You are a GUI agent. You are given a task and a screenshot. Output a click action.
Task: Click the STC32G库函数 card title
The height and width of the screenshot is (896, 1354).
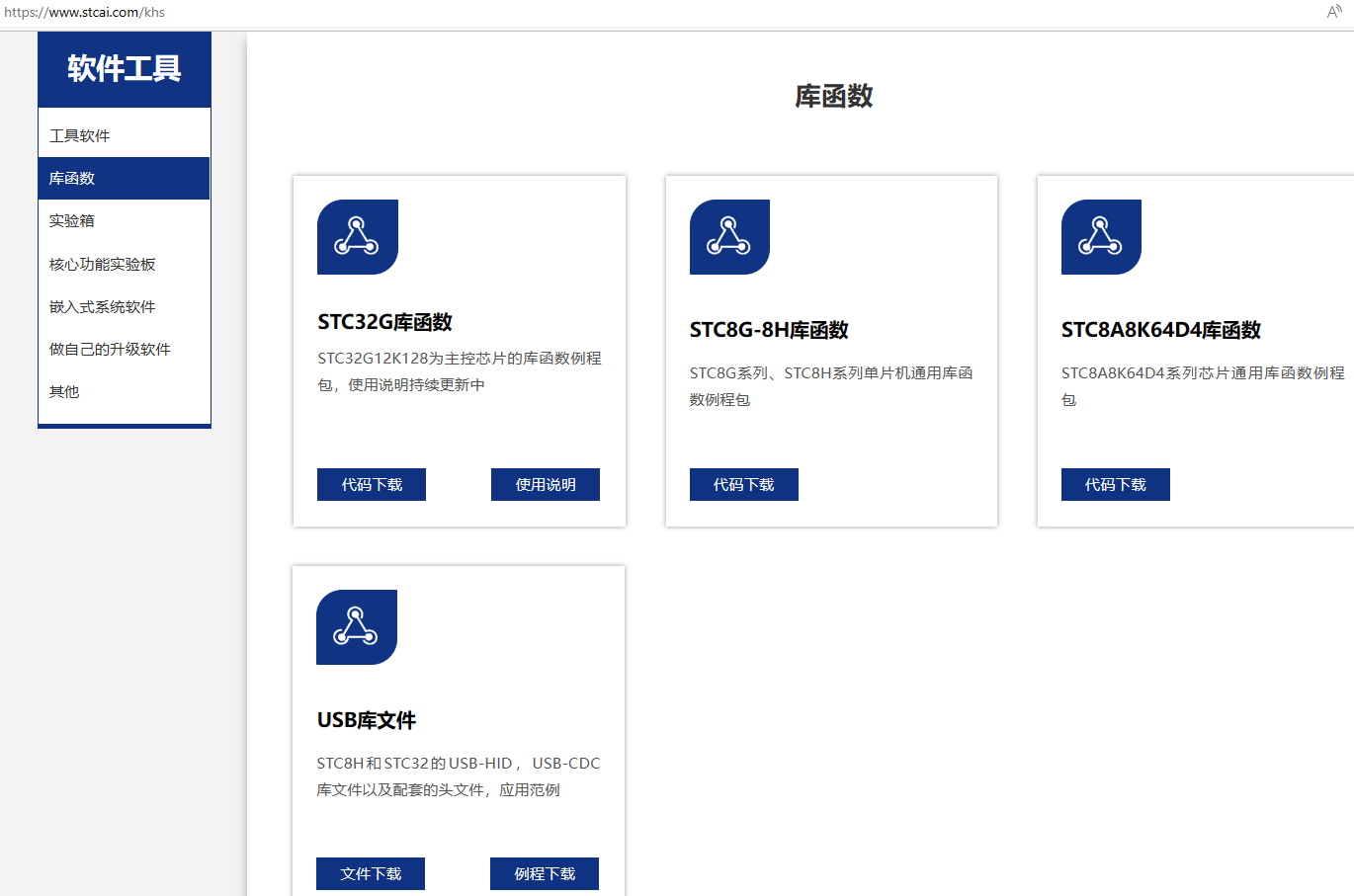tap(384, 322)
